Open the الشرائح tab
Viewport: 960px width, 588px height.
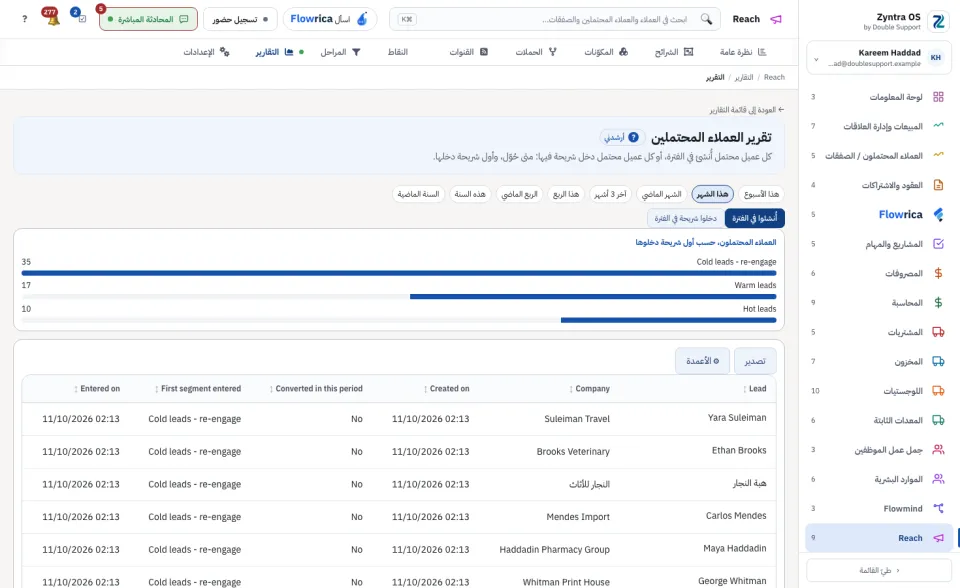click(673, 52)
